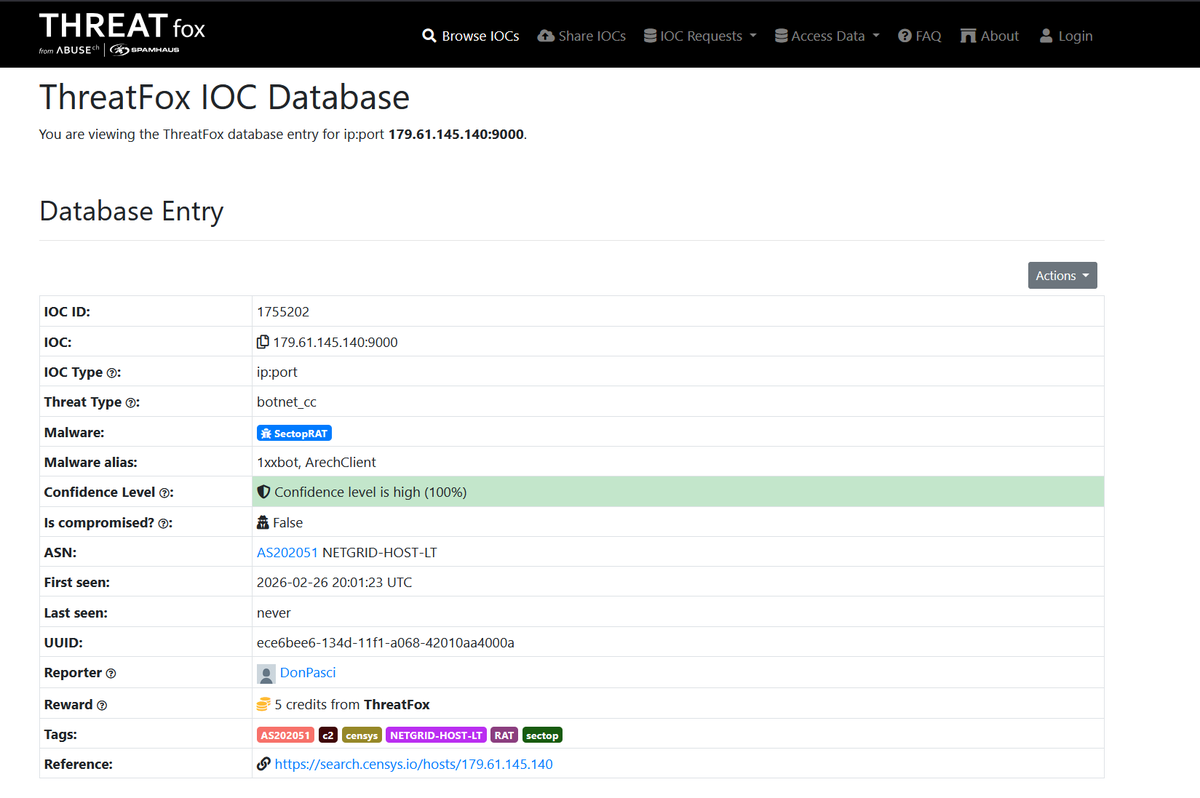Click the censys tag

[362, 735]
